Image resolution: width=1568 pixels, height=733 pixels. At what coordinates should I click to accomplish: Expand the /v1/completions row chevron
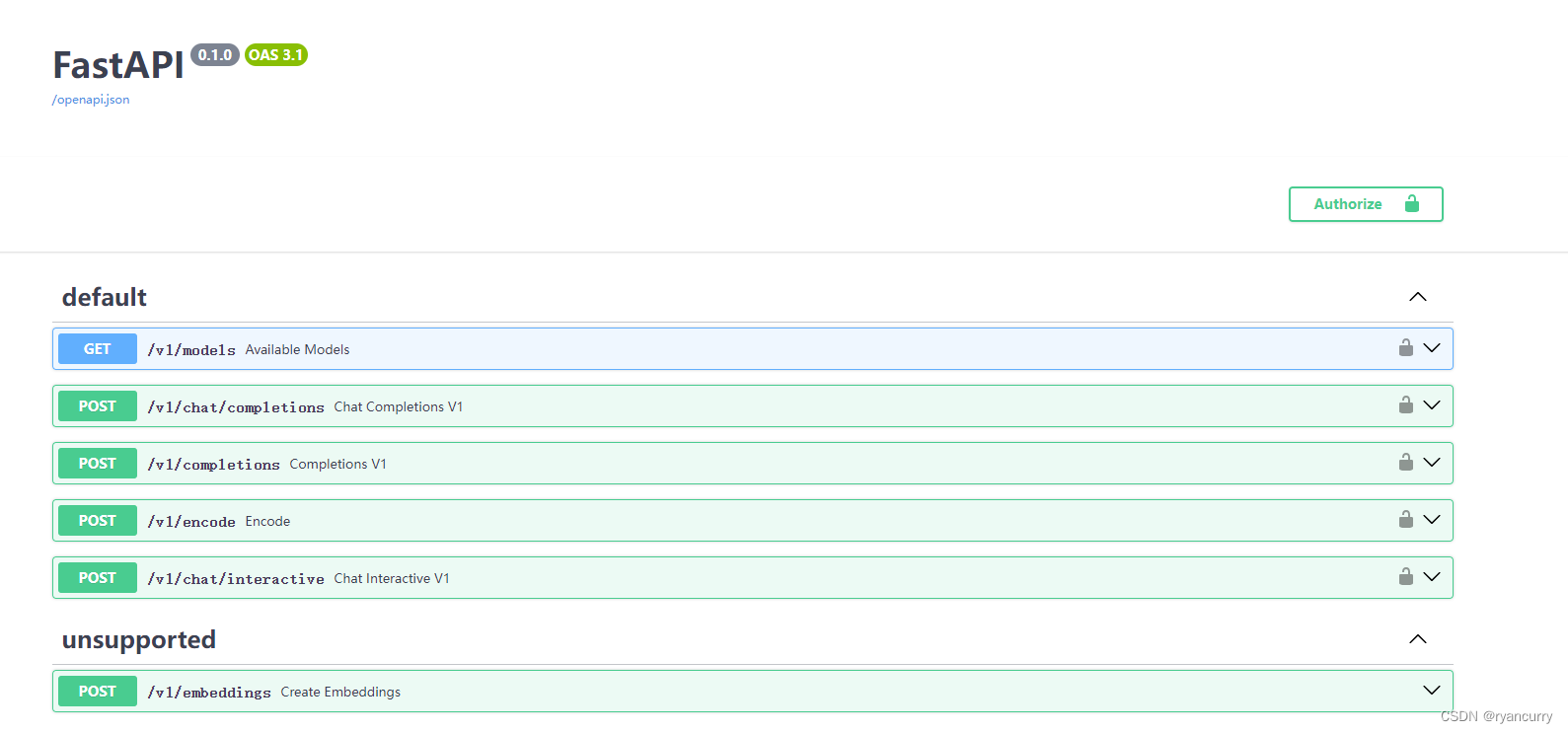tap(1432, 463)
